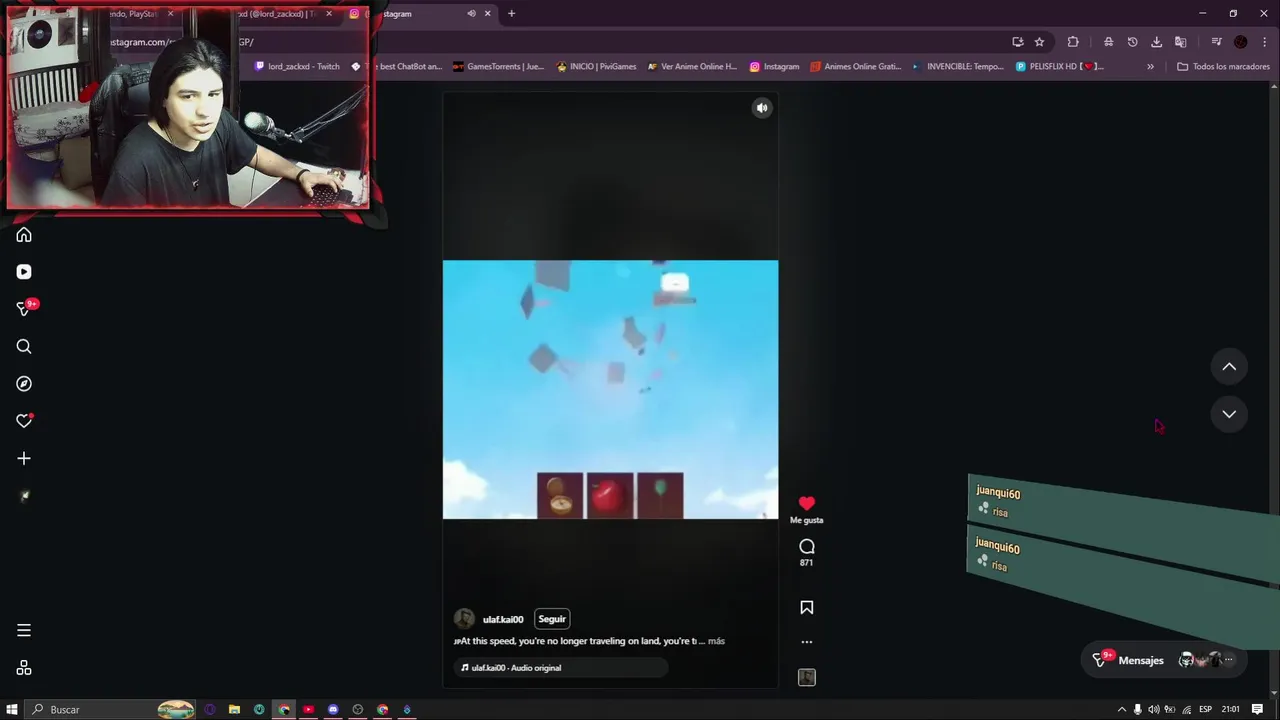The height and width of the screenshot is (720, 1280).
Task: Bookmark this page with star icon
Action: [1039, 42]
